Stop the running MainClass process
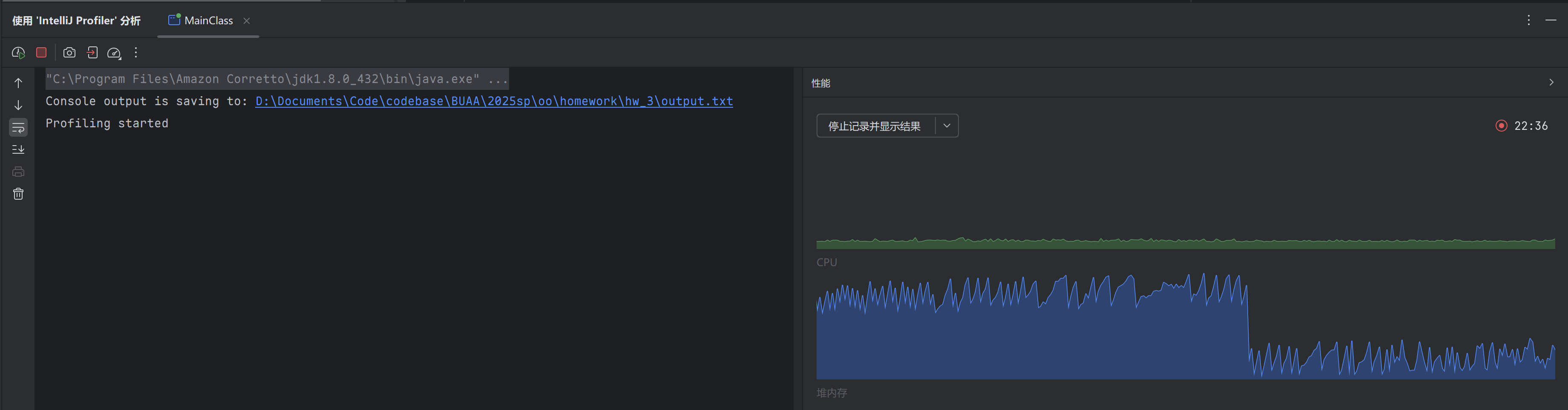The width and height of the screenshot is (1568, 410). 41,53
